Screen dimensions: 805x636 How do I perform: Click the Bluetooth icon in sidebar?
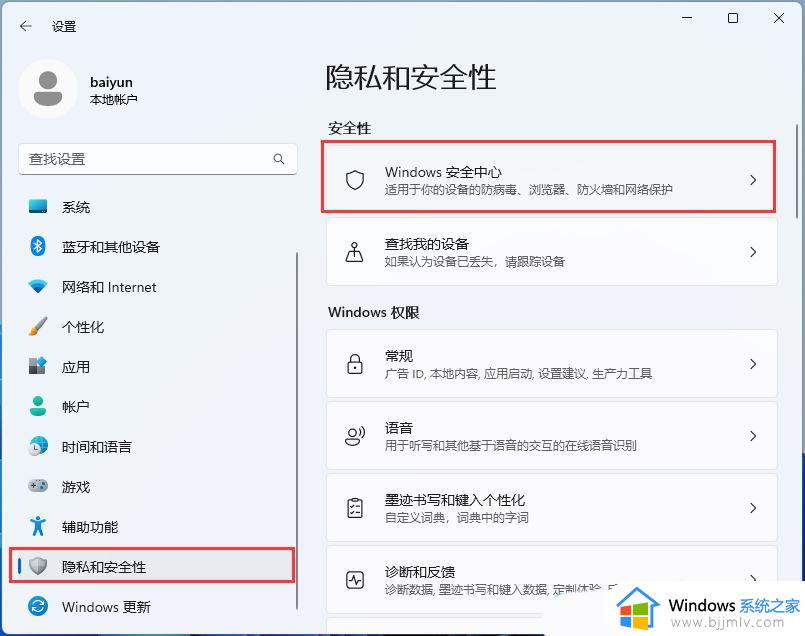click(38, 246)
